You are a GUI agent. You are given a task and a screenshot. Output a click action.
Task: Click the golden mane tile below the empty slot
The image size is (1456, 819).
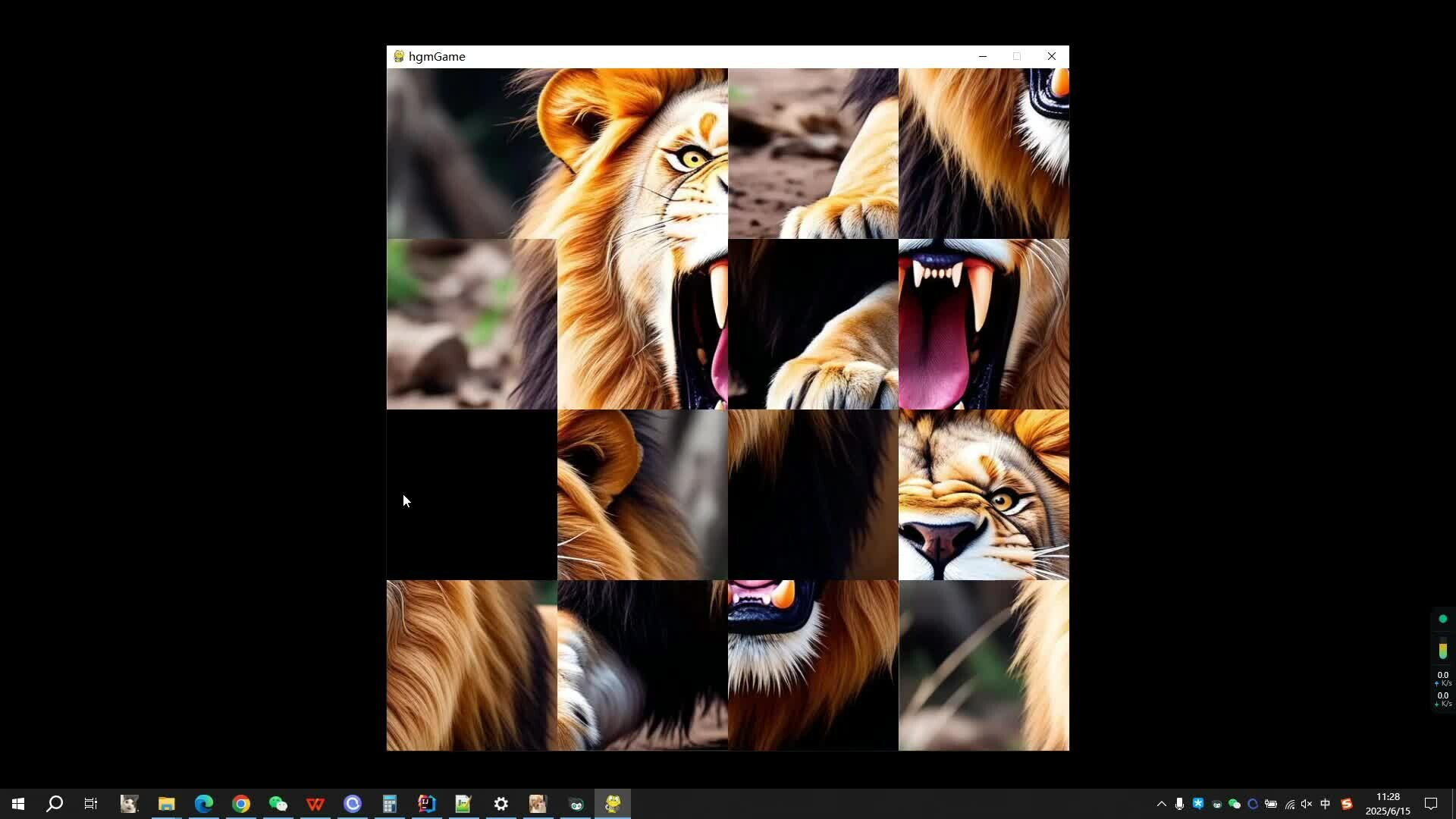pos(472,665)
